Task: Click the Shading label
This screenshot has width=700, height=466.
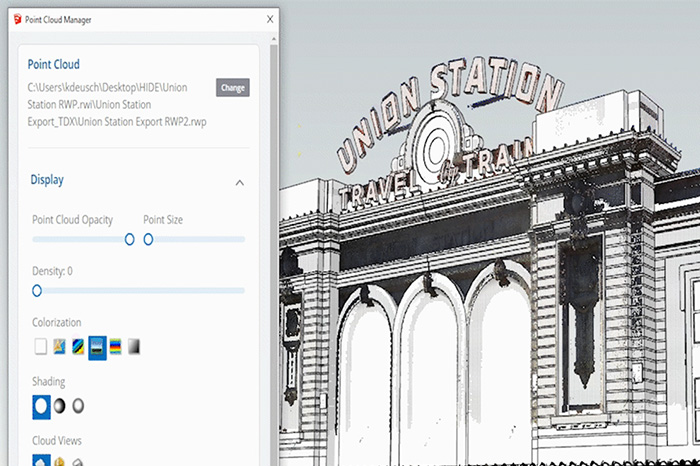Action: (x=49, y=382)
